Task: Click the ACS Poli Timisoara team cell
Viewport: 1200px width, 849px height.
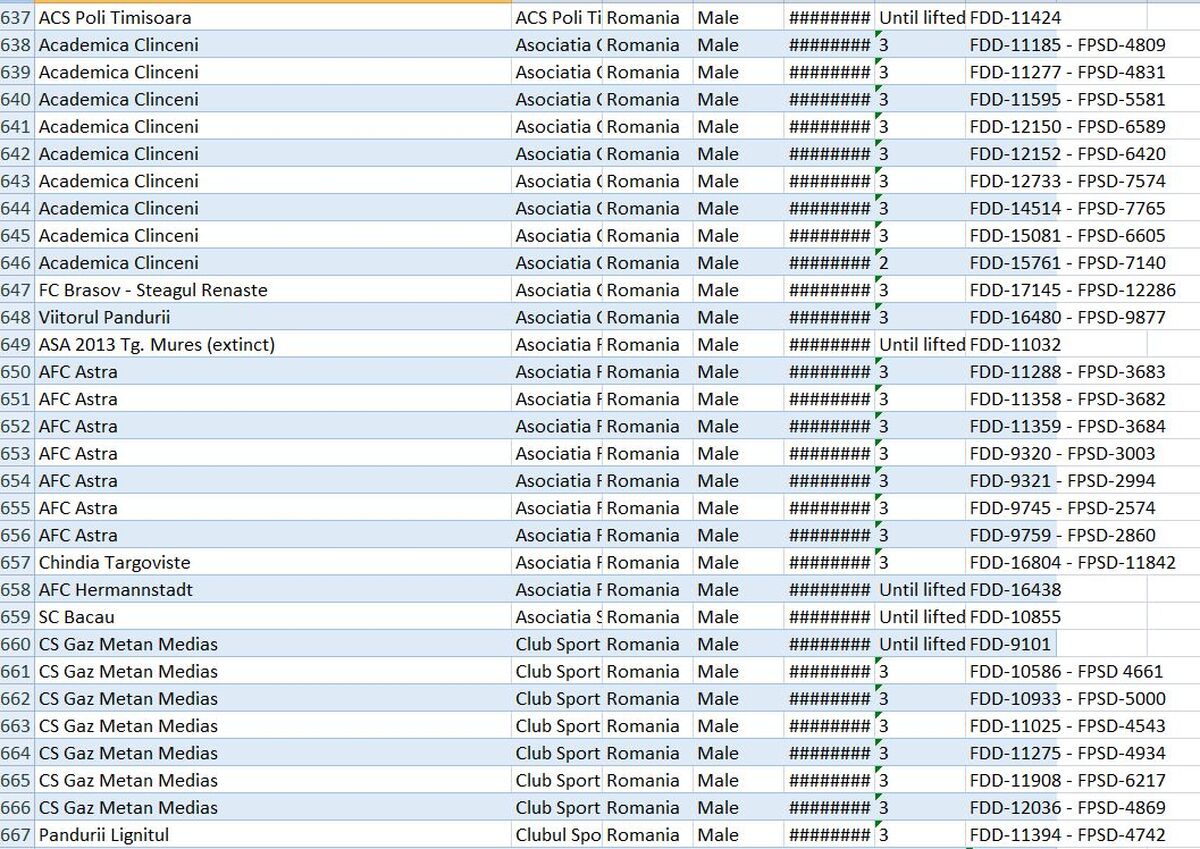Action: point(273,17)
